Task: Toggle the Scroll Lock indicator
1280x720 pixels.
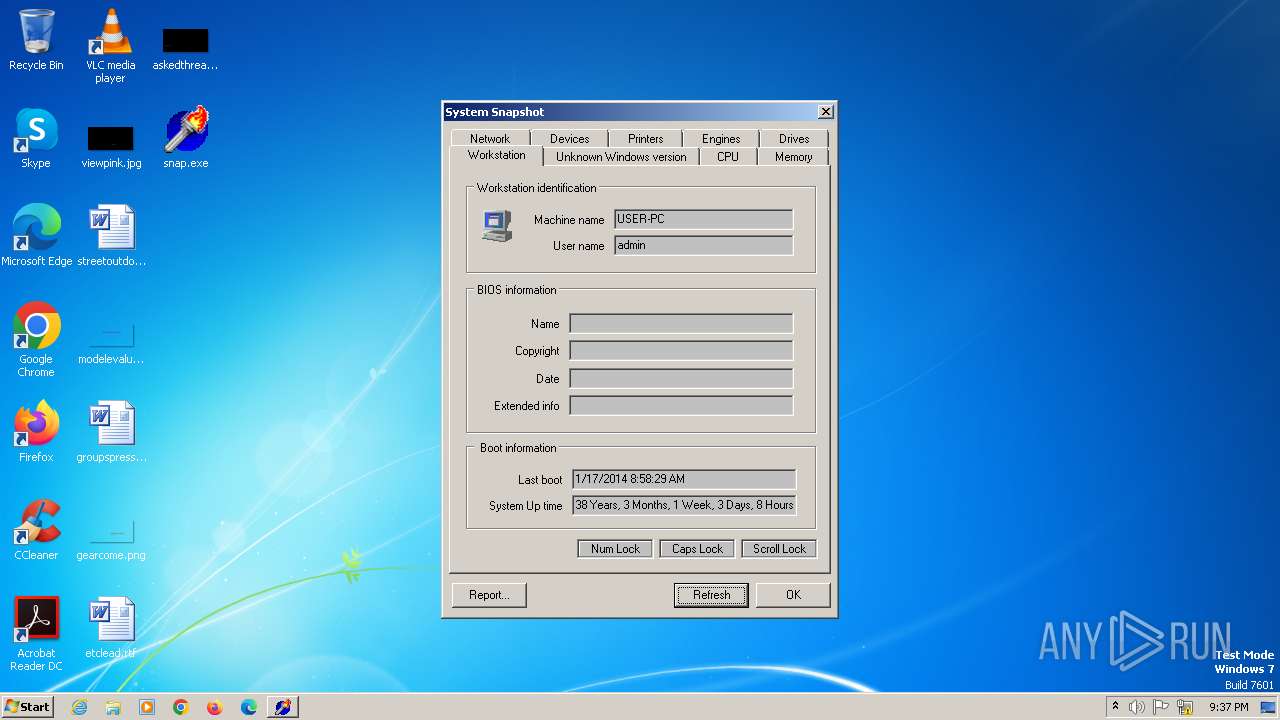Action: [779, 549]
